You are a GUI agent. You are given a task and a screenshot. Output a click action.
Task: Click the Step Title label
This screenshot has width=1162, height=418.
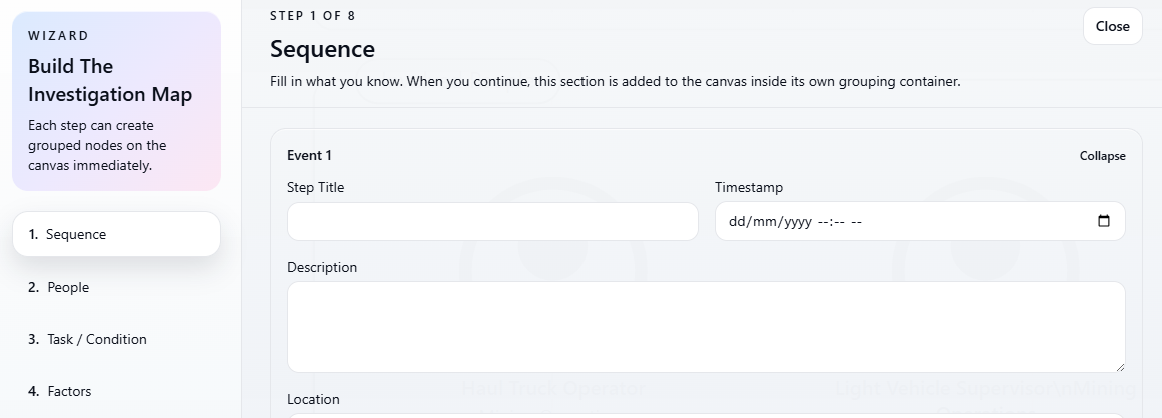point(315,187)
